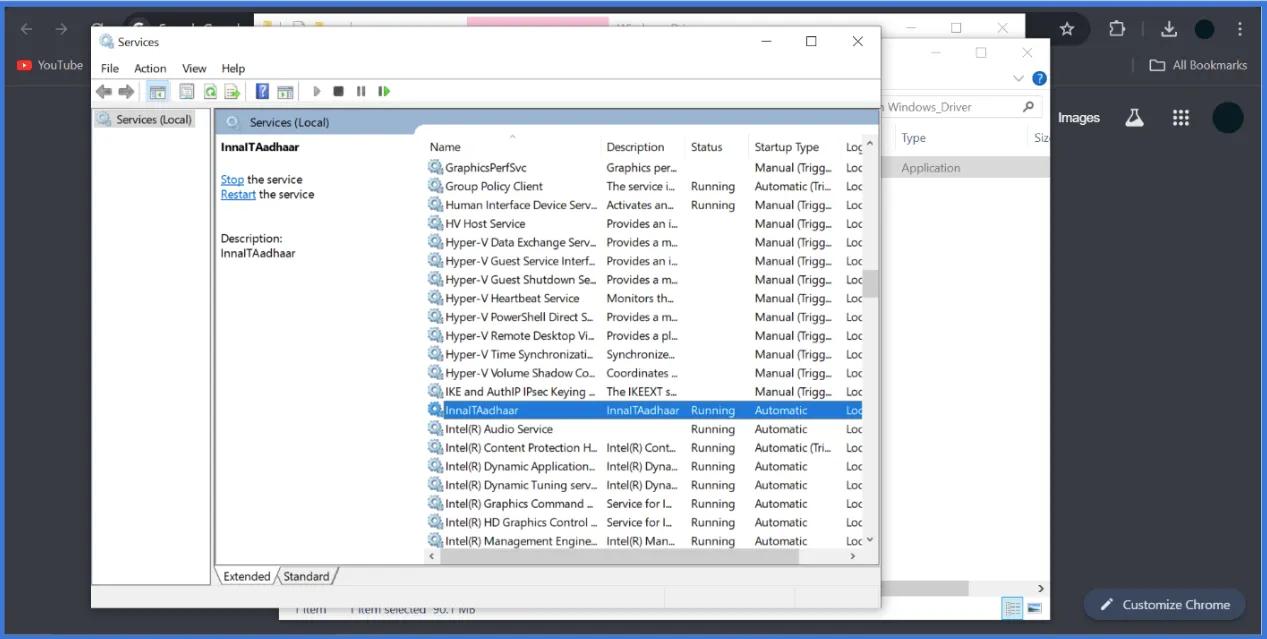Select Intel(R) Content Protection service row

click(644, 448)
